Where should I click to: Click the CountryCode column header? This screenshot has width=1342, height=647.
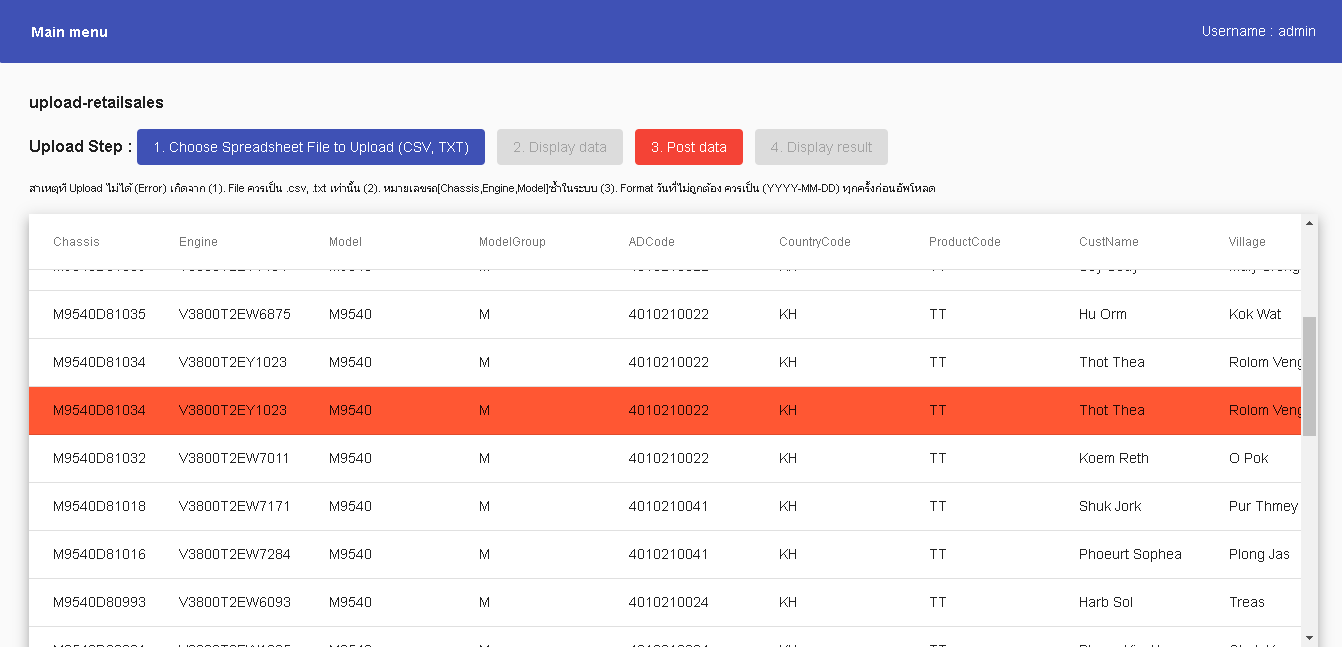point(815,241)
